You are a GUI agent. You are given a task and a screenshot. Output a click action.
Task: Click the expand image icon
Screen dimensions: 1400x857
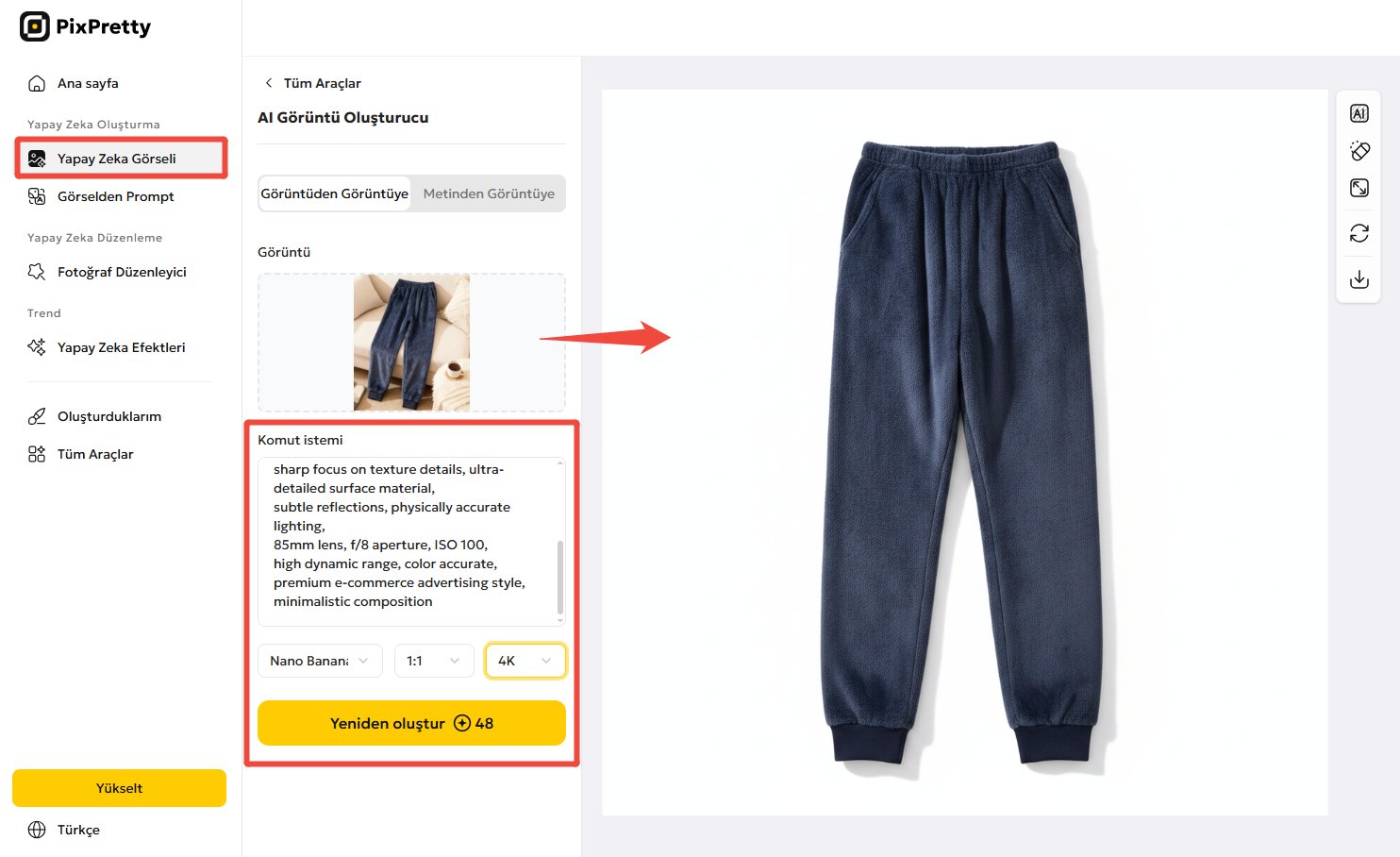click(1358, 188)
